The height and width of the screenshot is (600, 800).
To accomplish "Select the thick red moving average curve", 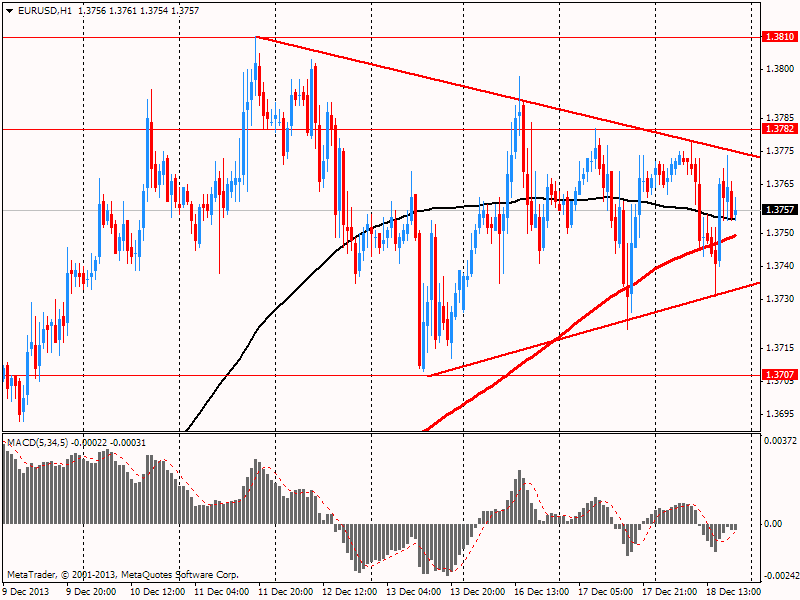I will [580, 318].
